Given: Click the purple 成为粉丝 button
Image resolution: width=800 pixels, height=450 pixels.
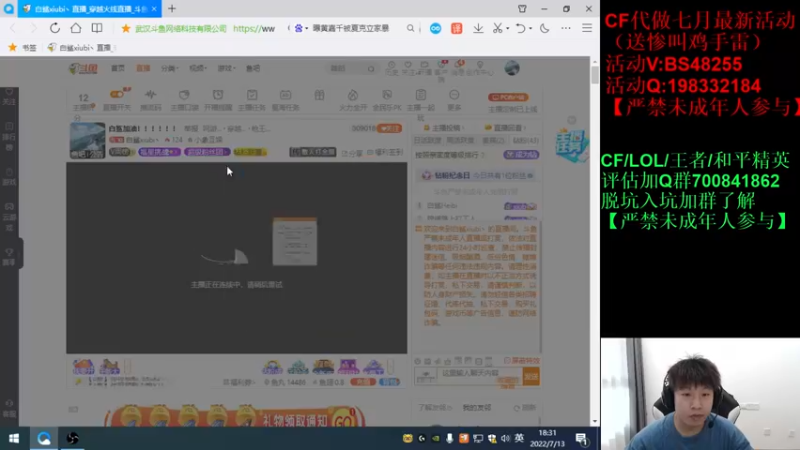Looking at the screenshot, I should (x=521, y=155).
